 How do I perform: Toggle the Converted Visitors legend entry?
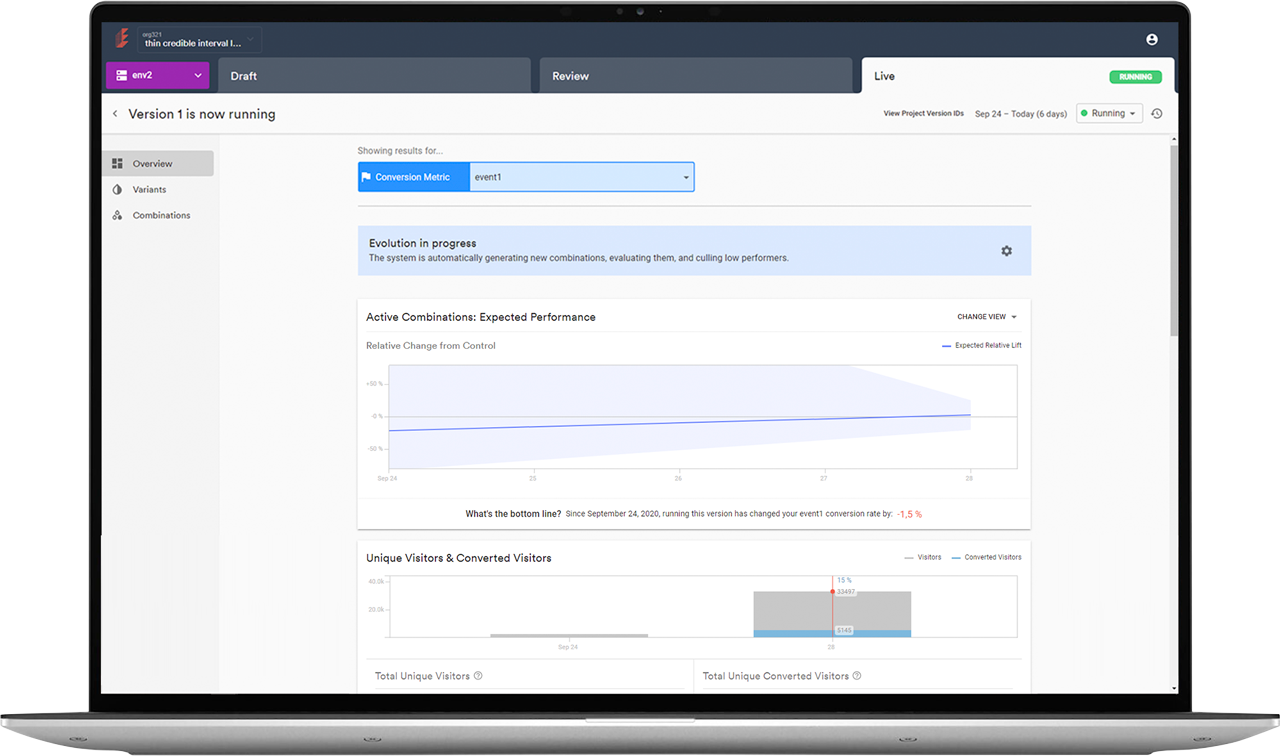click(x=986, y=558)
